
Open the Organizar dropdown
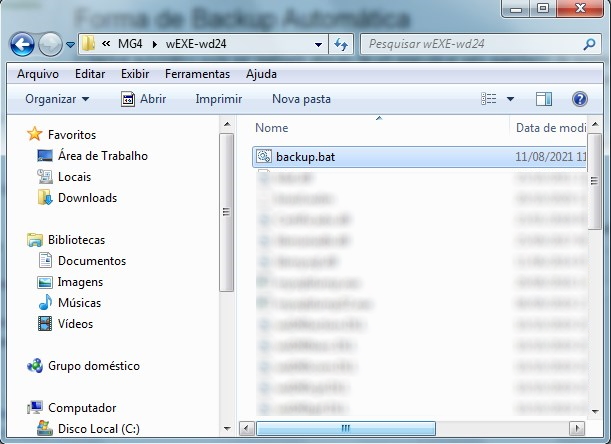57,99
